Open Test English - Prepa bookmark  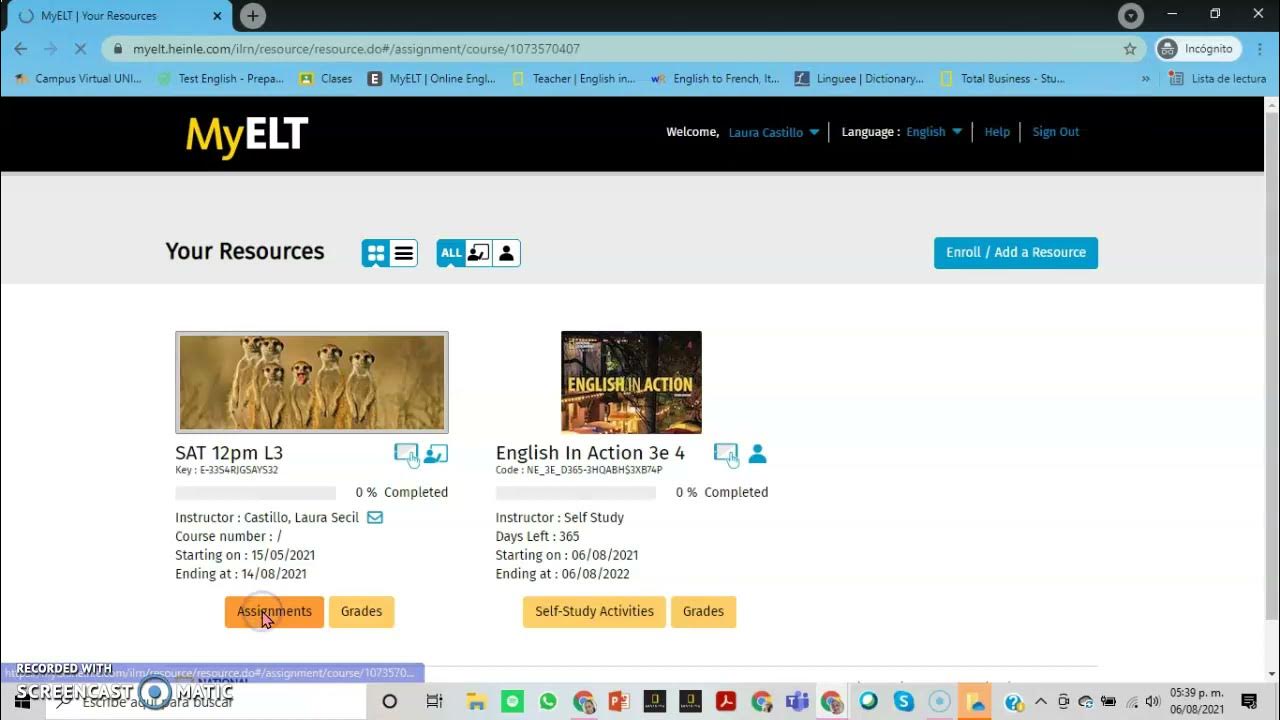point(221,79)
